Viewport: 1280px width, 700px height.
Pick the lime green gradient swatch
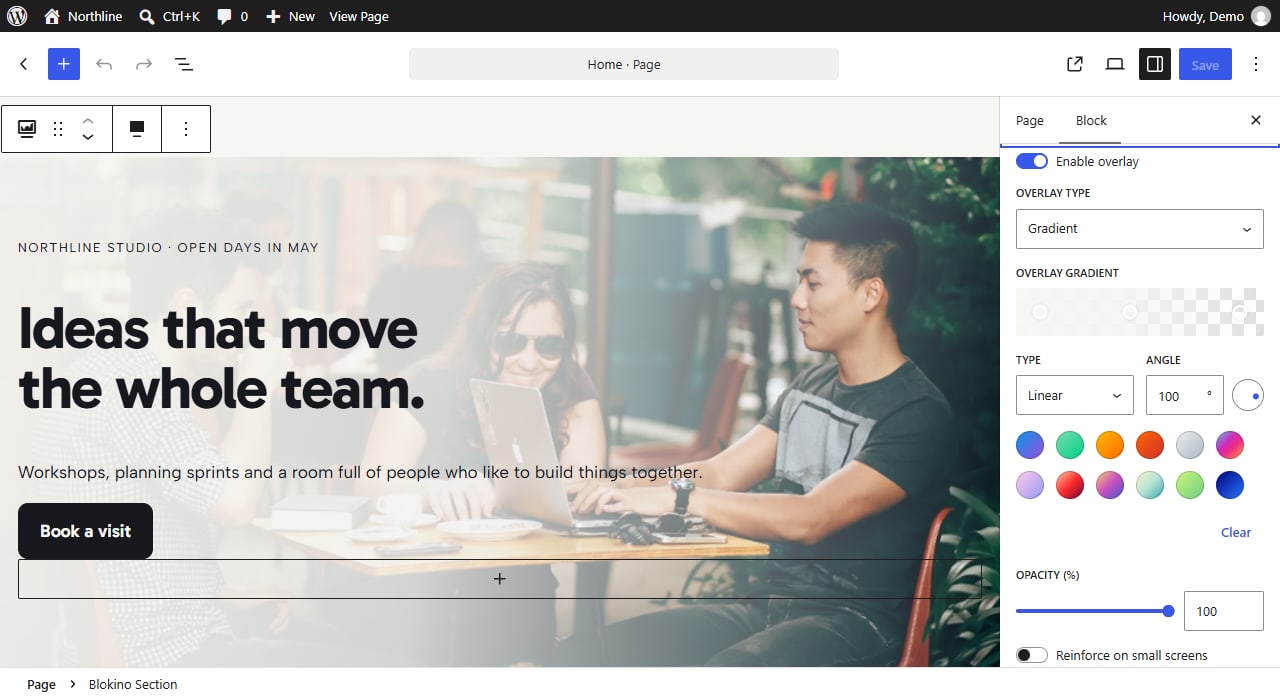[x=1190, y=485]
